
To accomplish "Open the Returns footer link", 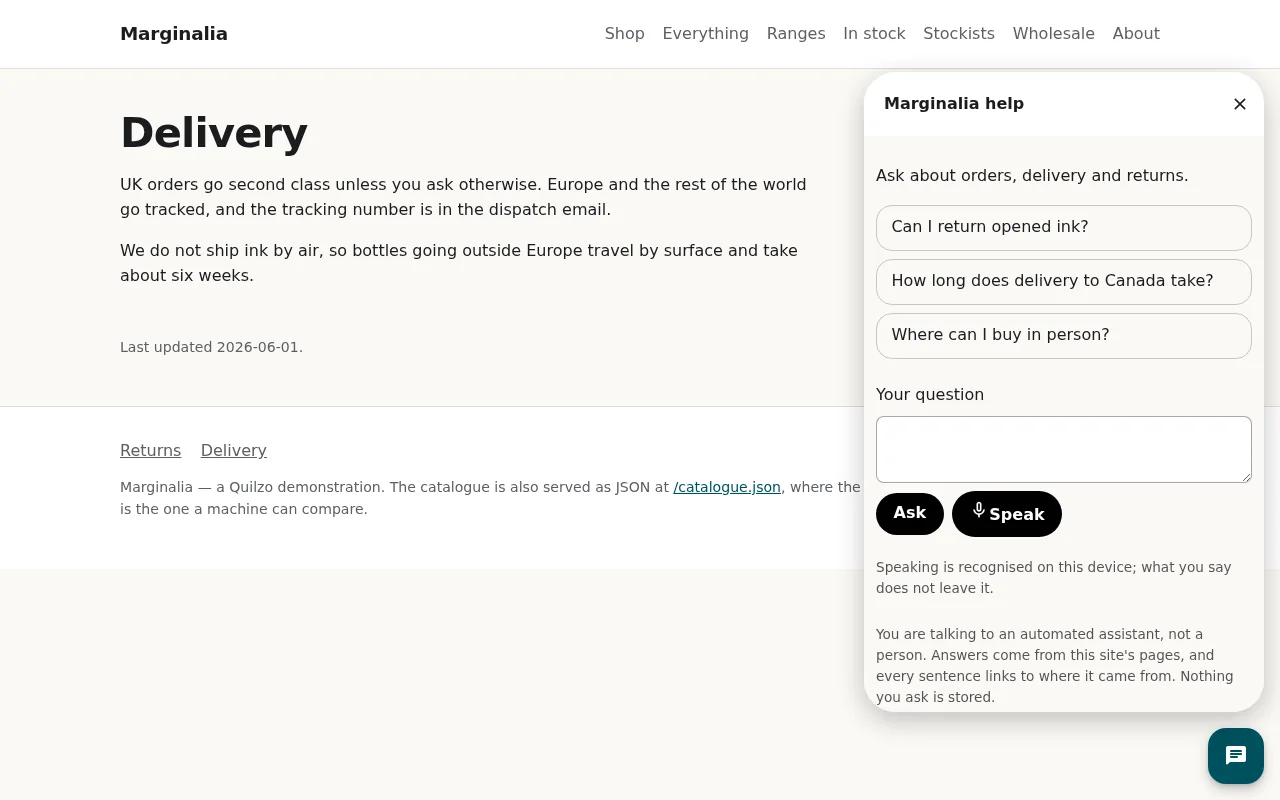I will click(151, 451).
